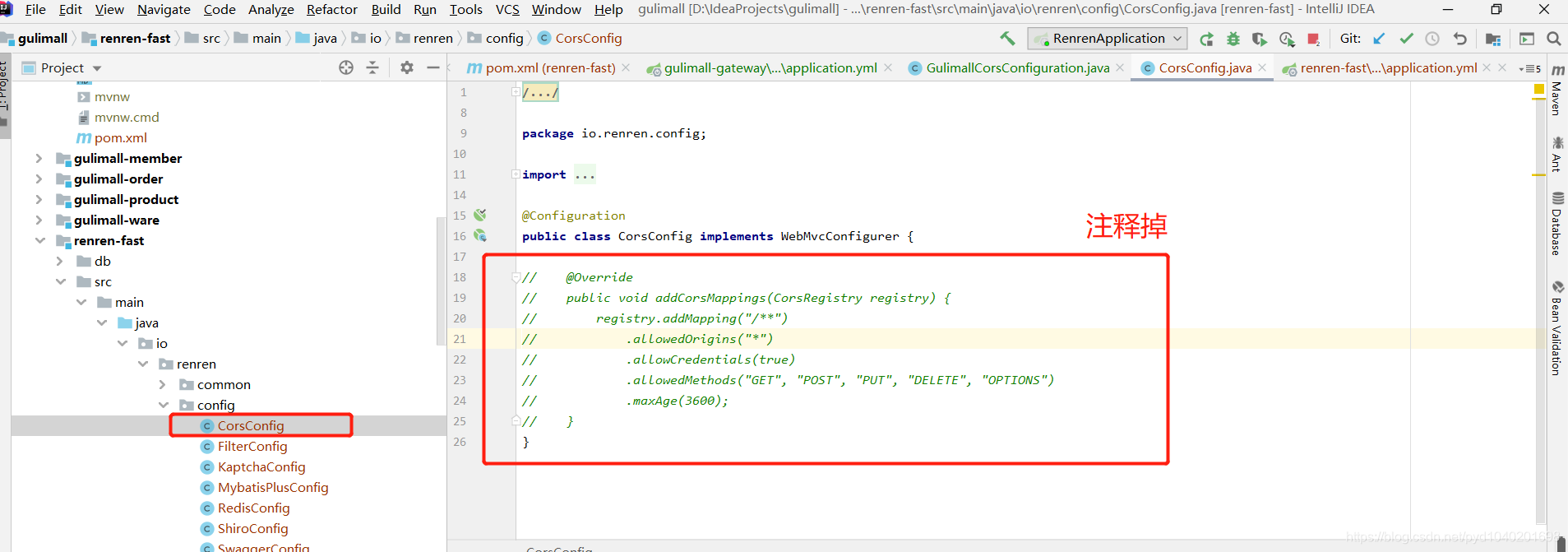Open the File menu
Viewport: 1568px width, 552px height.
35,9
